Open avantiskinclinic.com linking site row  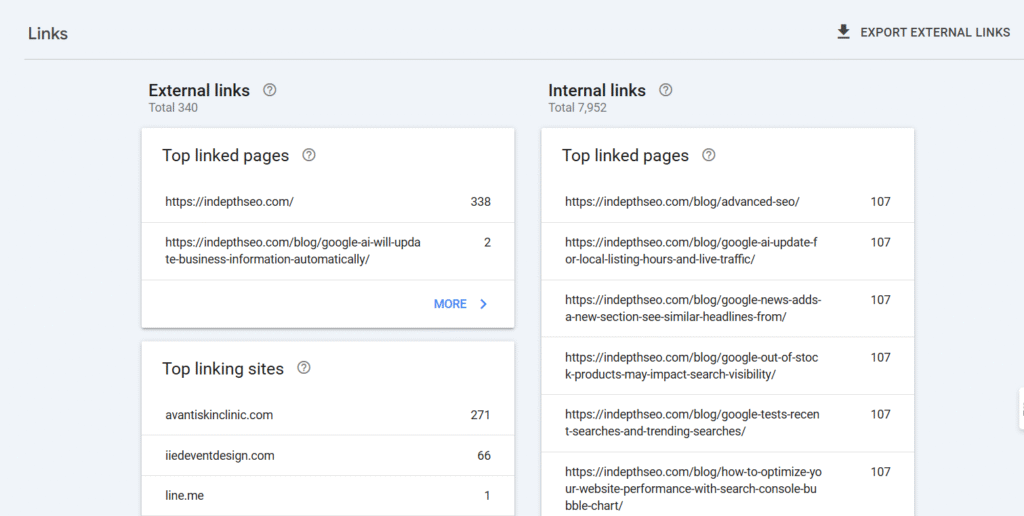click(328, 415)
